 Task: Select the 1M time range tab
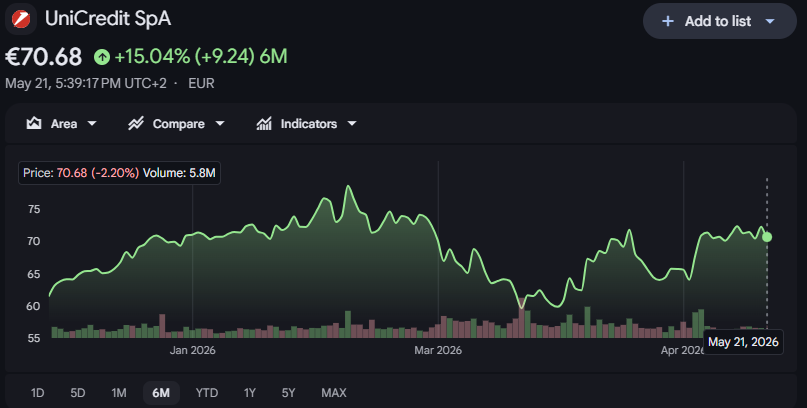(119, 393)
